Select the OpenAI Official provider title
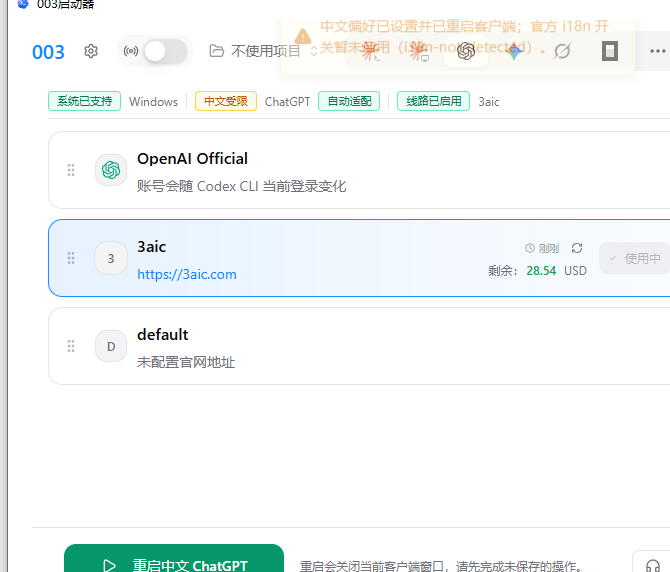Image resolution: width=670 pixels, height=572 pixels. pyautogui.click(x=192, y=159)
